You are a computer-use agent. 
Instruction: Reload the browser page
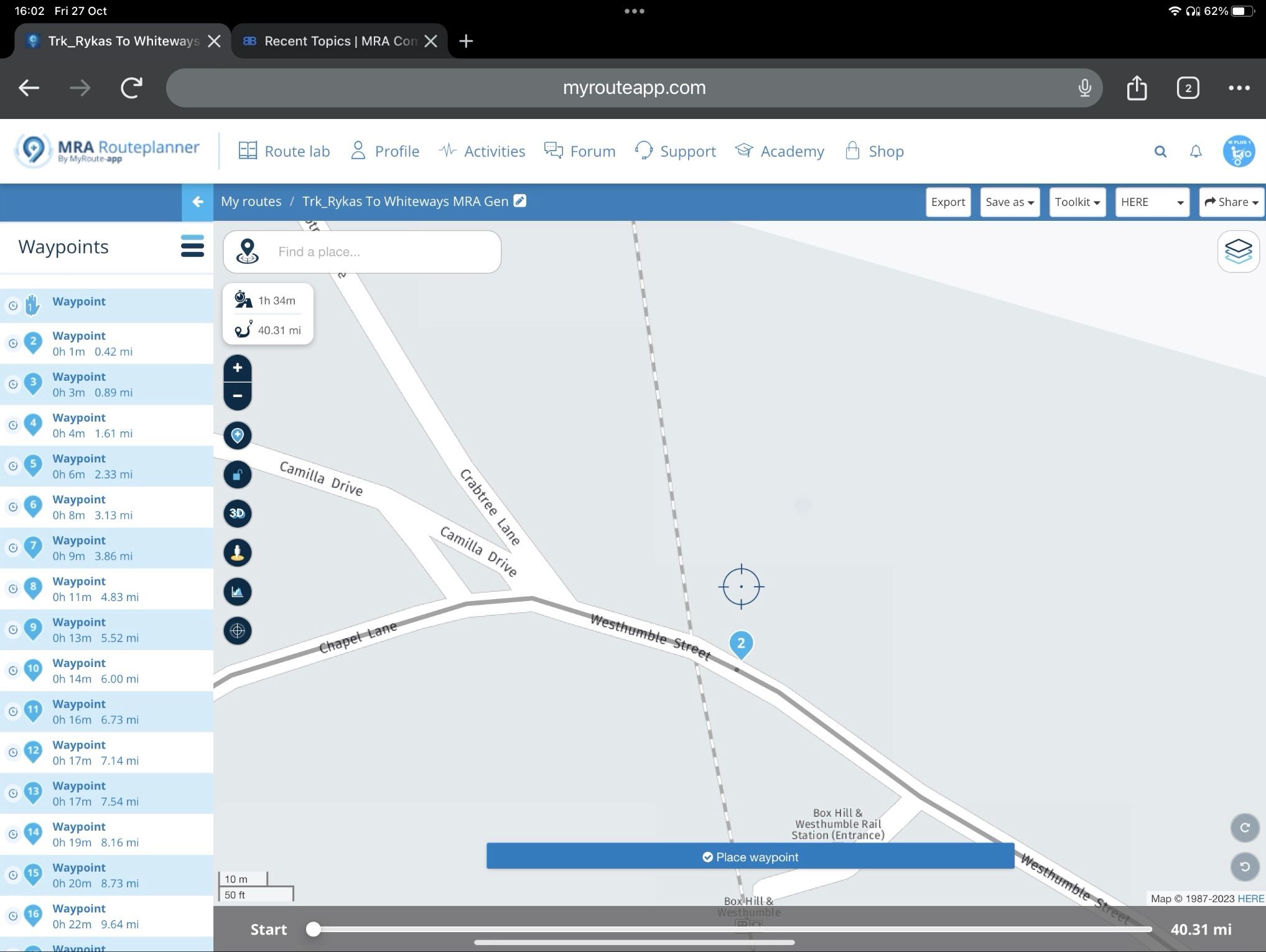point(131,88)
